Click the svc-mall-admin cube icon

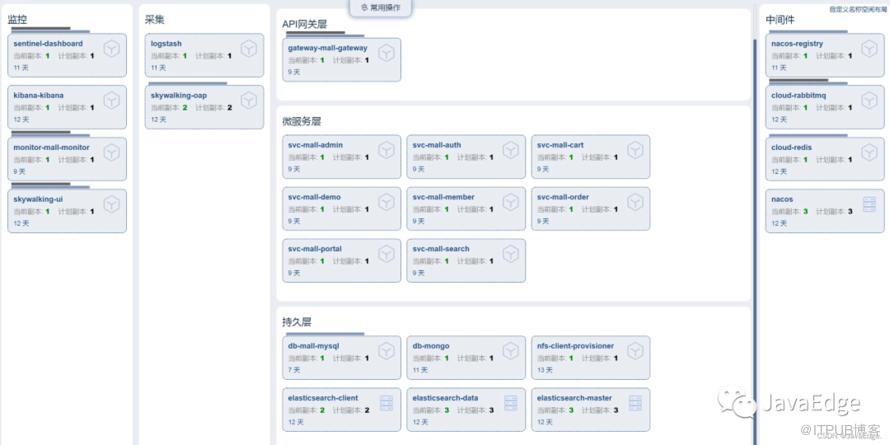[387, 150]
